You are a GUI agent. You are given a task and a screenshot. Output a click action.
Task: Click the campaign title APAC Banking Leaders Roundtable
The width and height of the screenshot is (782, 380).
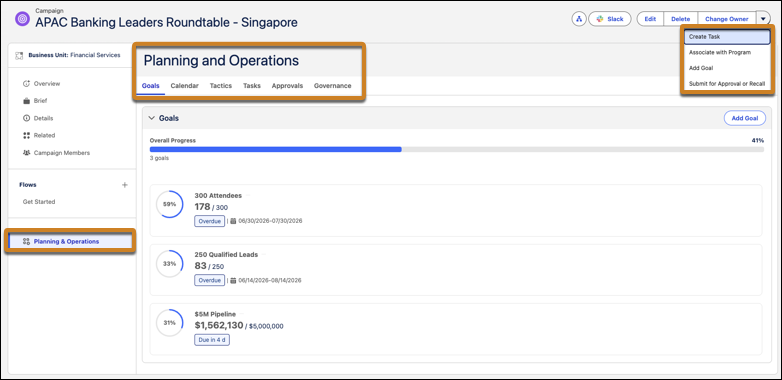(x=167, y=22)
